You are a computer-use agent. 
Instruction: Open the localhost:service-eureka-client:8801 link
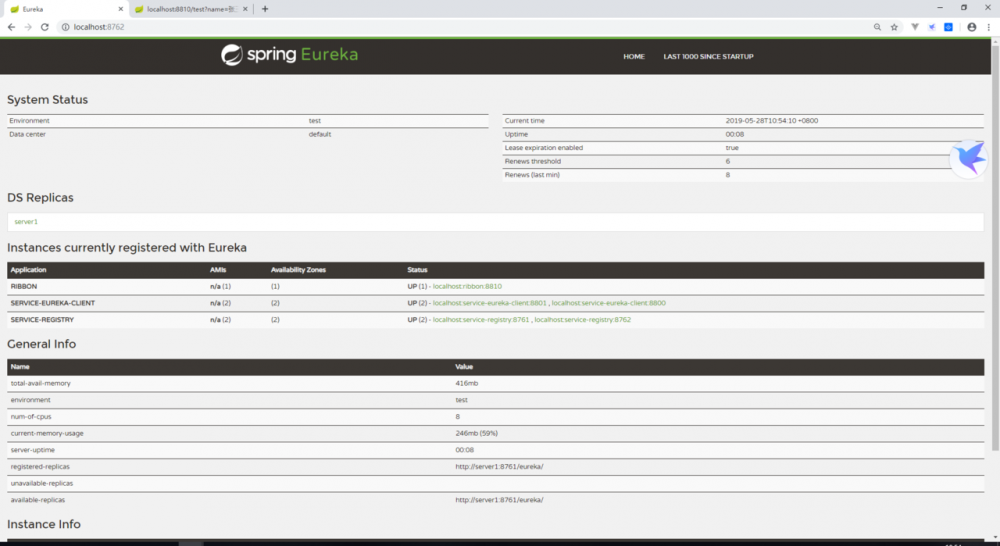(490, 303)
